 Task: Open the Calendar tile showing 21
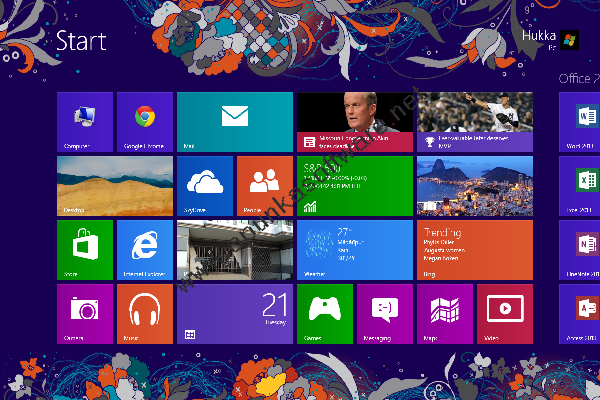click(x=235, y=314)
